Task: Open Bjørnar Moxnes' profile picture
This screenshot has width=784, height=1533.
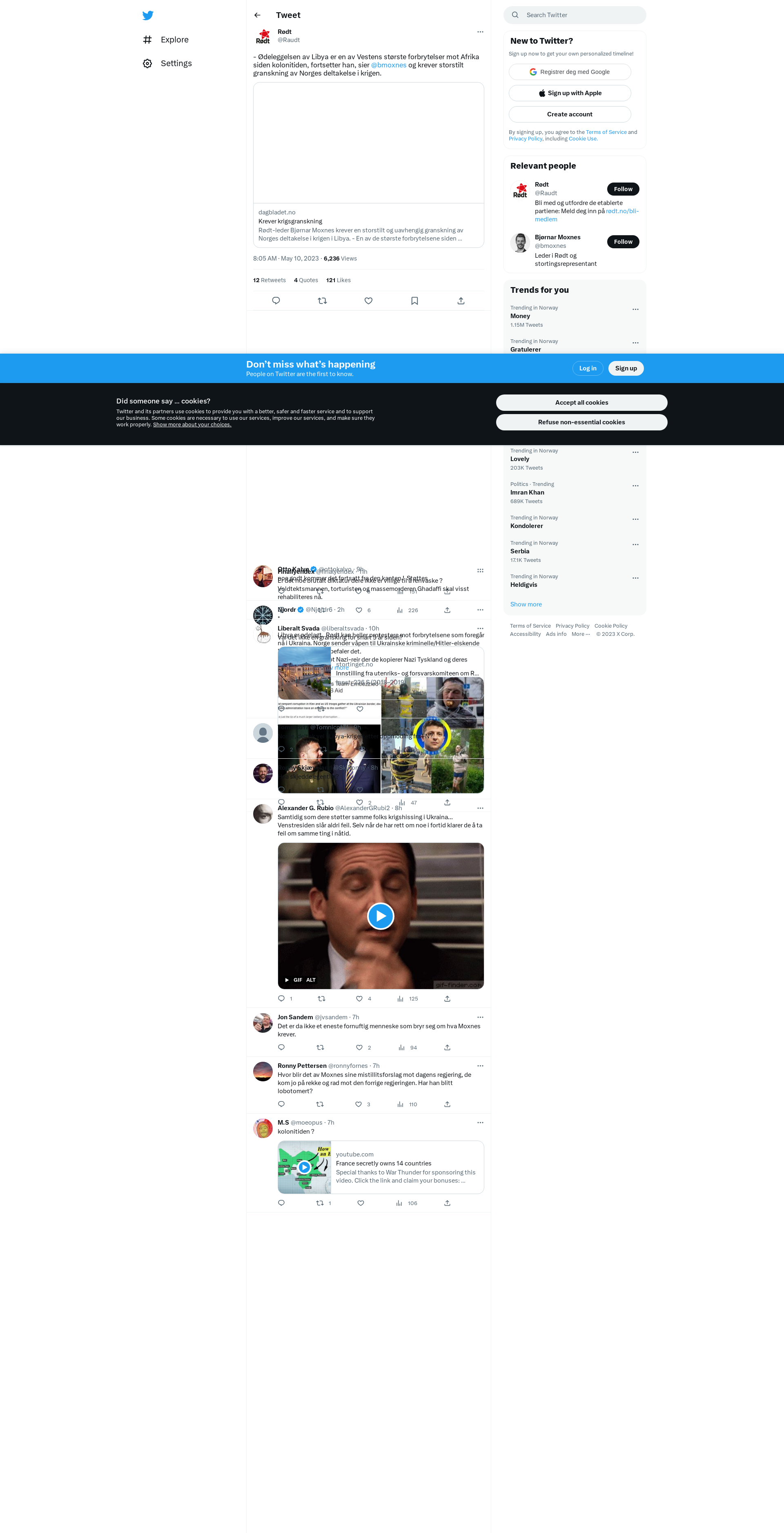Action: tap(520, 243)
